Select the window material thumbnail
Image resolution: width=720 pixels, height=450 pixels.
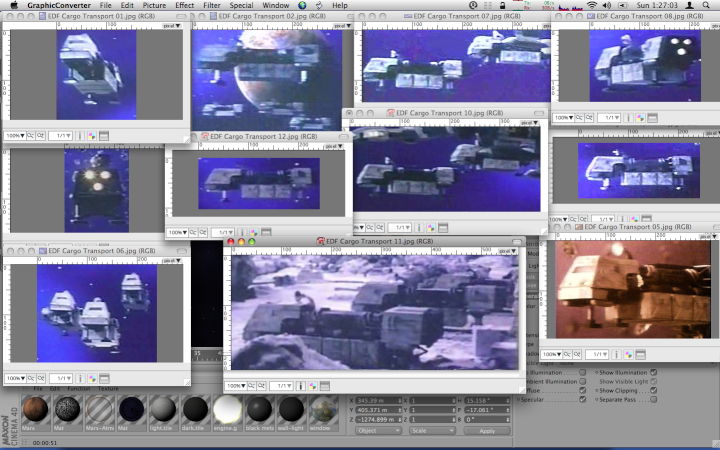(323, 409)
